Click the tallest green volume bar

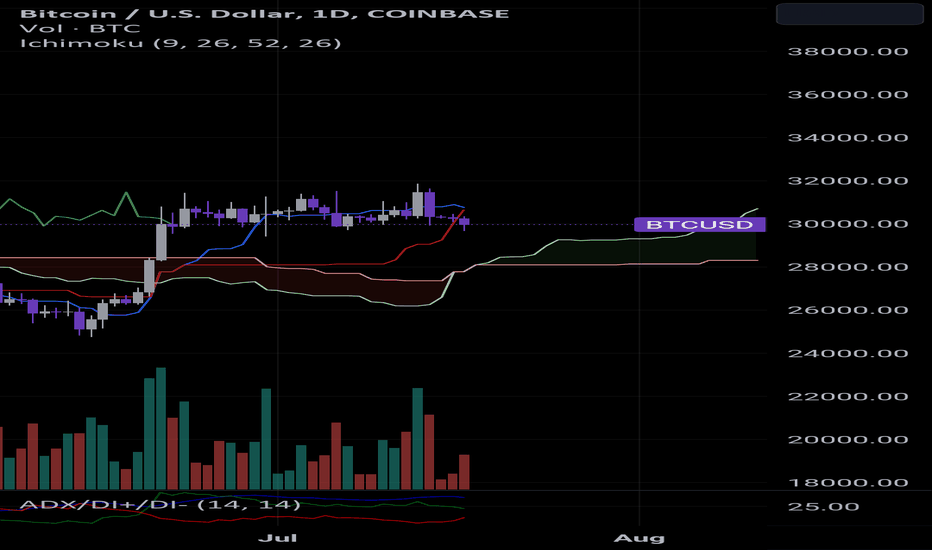click(160, 429)
